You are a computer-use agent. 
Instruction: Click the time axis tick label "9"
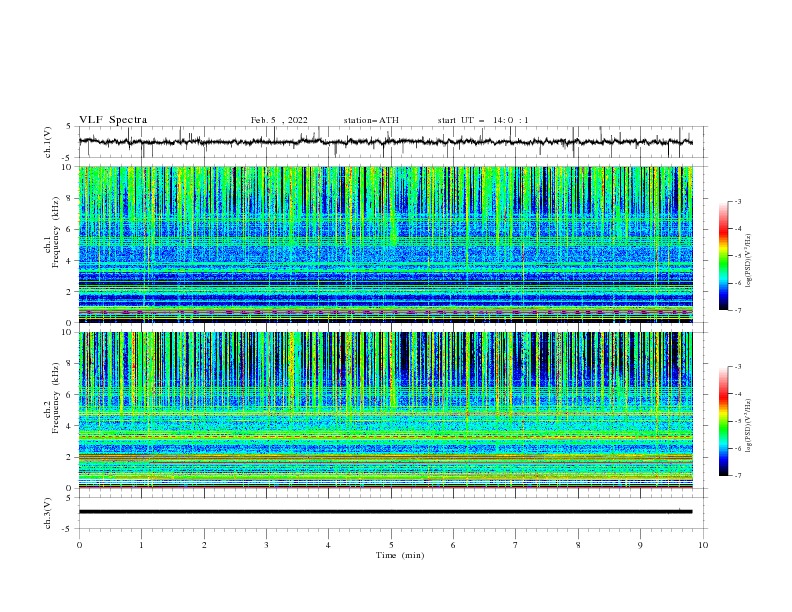coord(640,545)
